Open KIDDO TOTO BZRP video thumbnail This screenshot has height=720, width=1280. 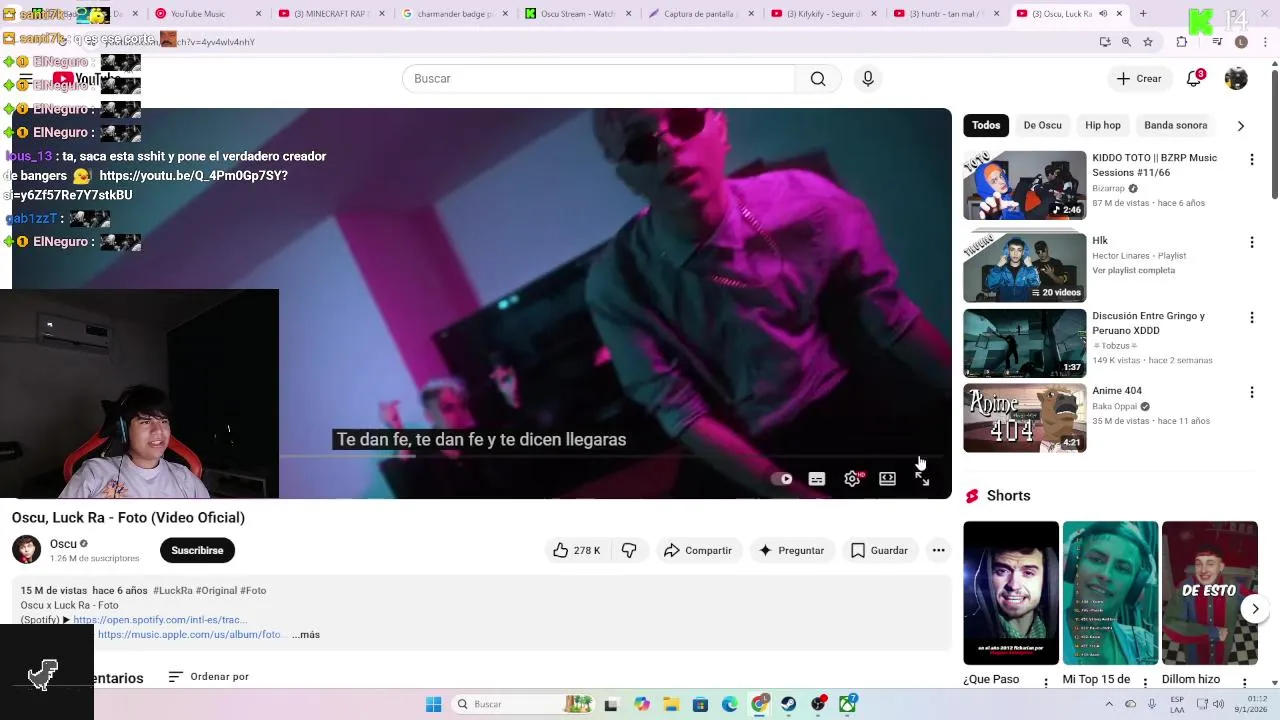[x=1025, y=185]
